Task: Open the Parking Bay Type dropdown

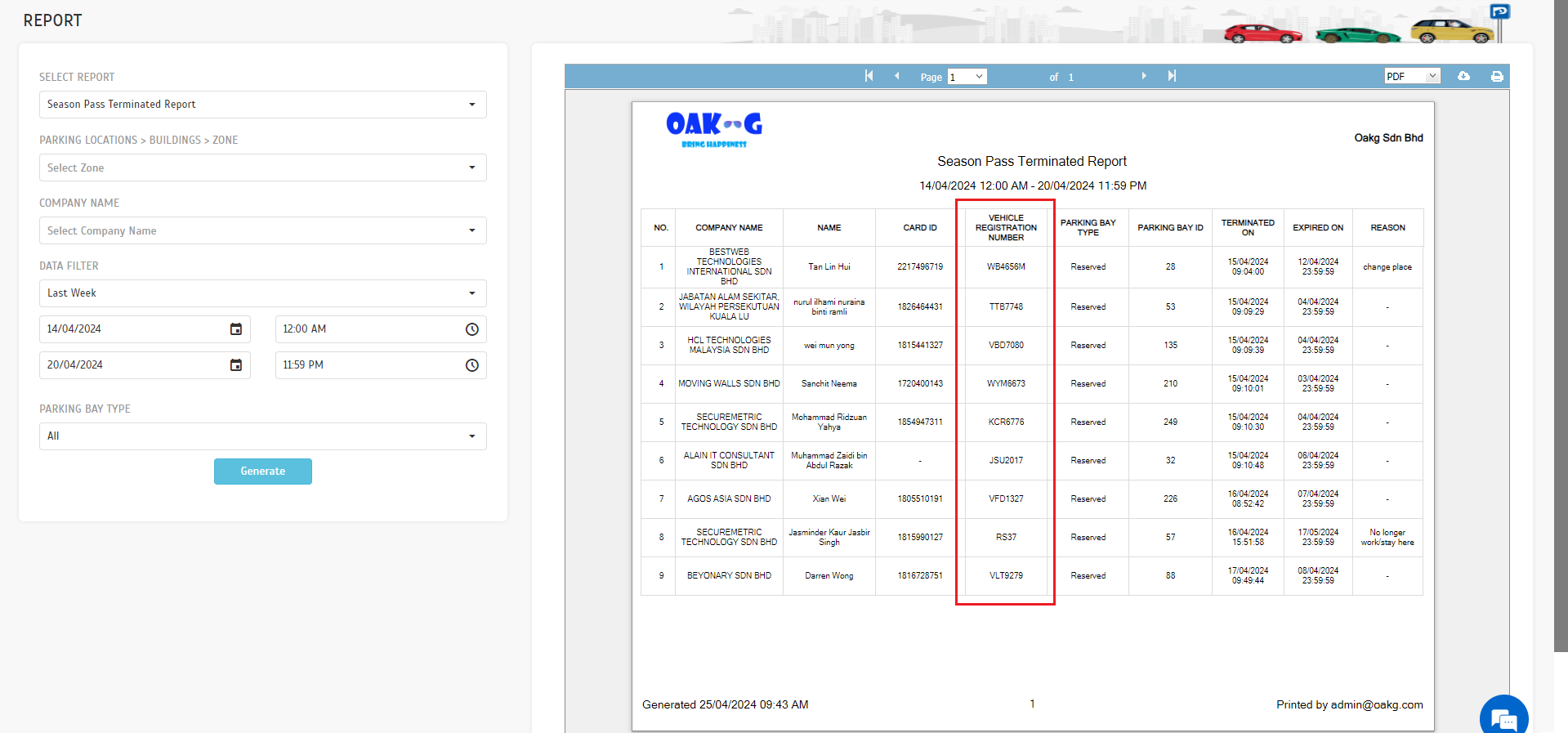Action: 262,436
